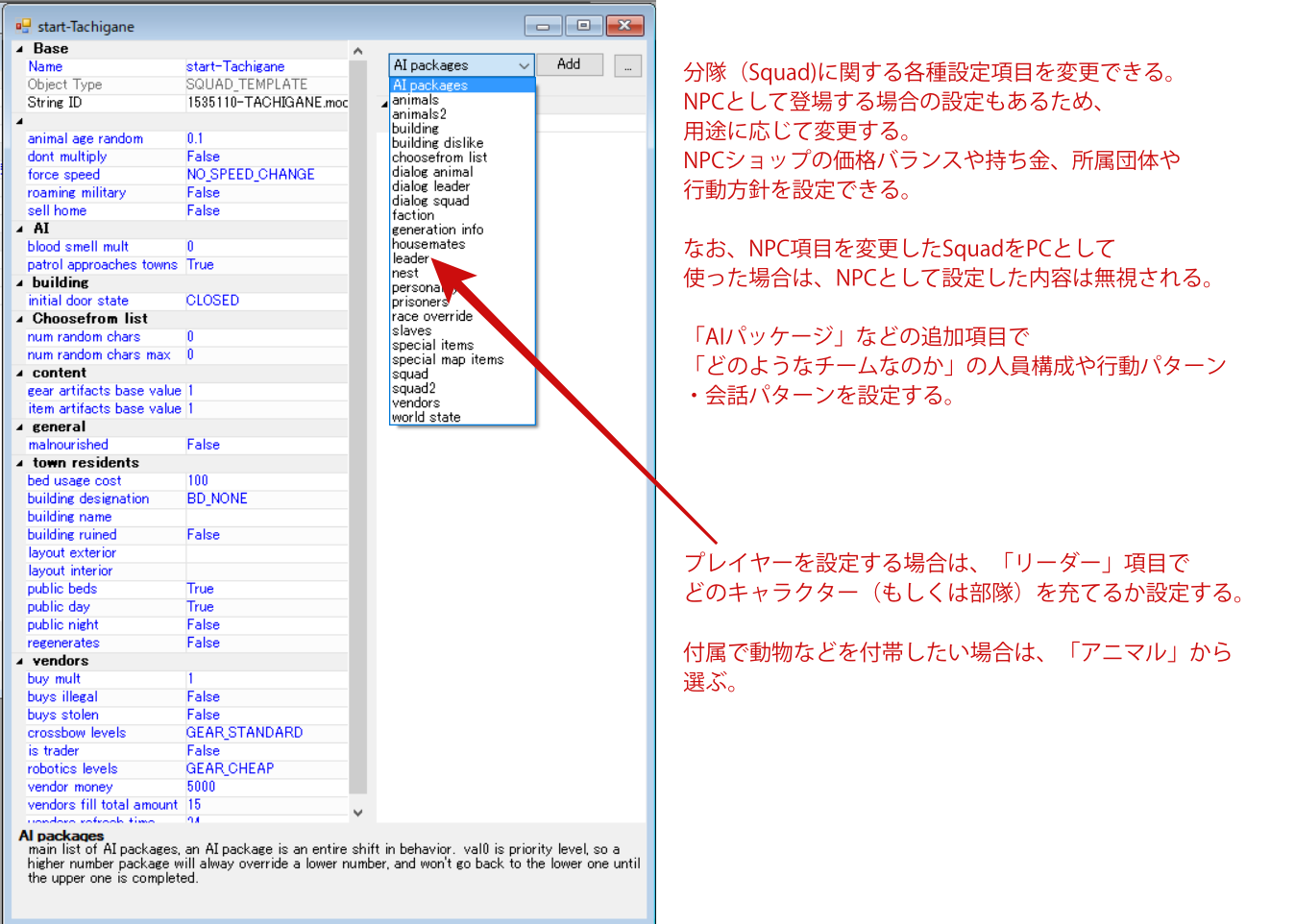Click the 'is trader' False value
Screen dimensions: 1295x924
204,751
